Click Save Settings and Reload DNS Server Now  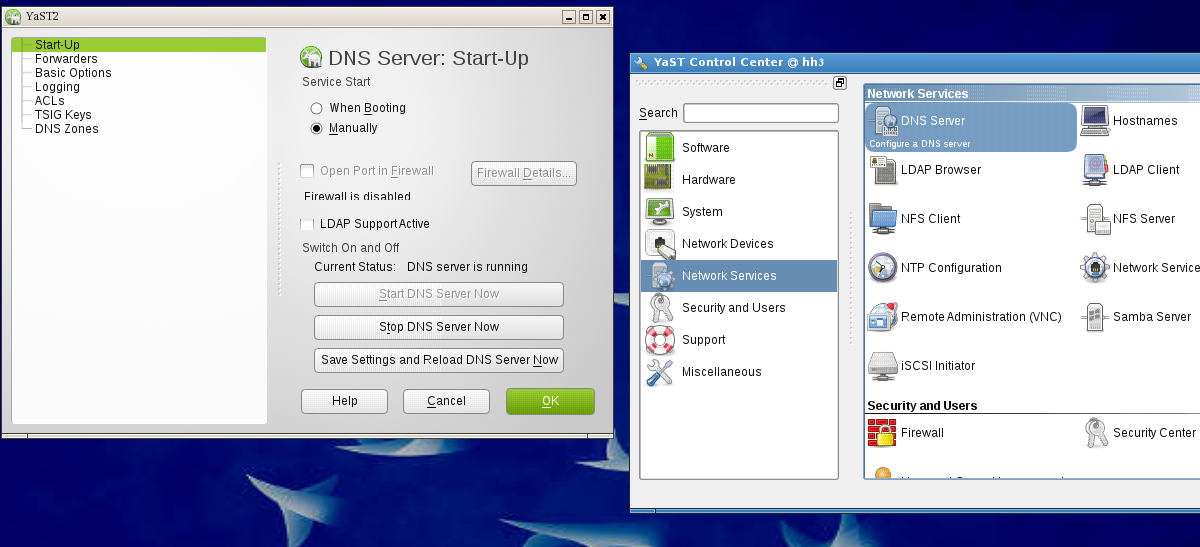pos(439,360)
